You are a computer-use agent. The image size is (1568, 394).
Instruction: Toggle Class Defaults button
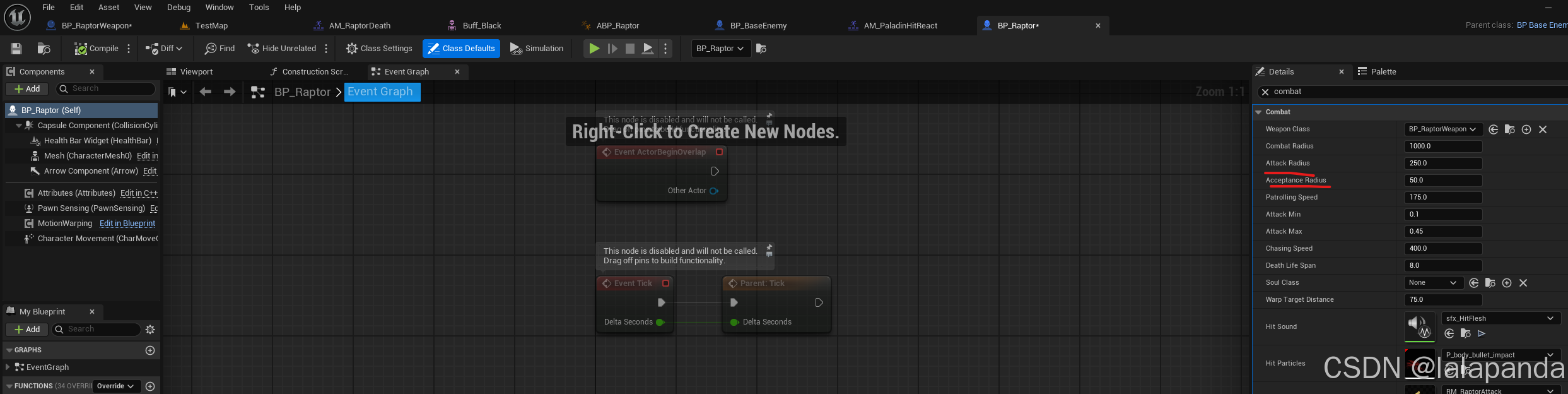point(461,49)
